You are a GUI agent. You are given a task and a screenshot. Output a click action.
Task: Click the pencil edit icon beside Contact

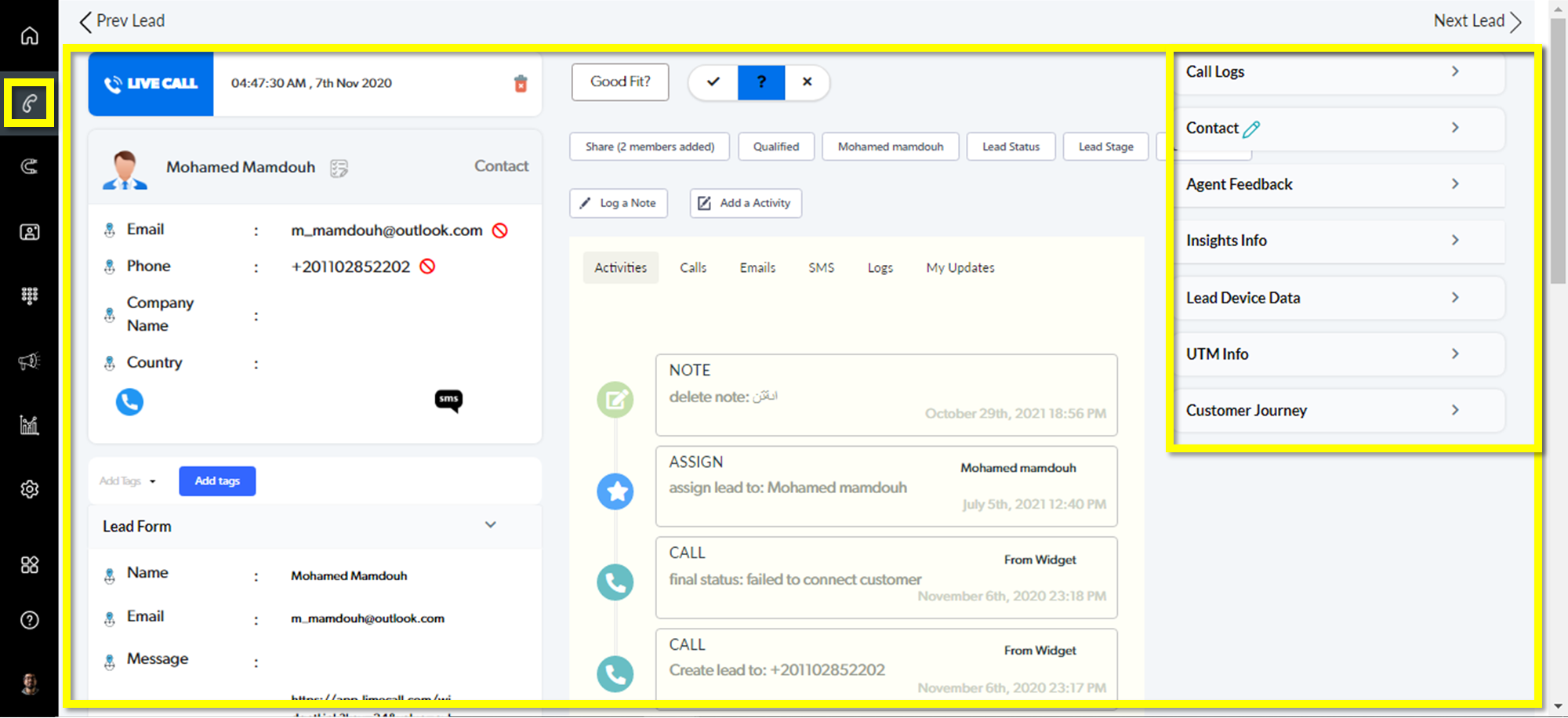click(1251, 129)
